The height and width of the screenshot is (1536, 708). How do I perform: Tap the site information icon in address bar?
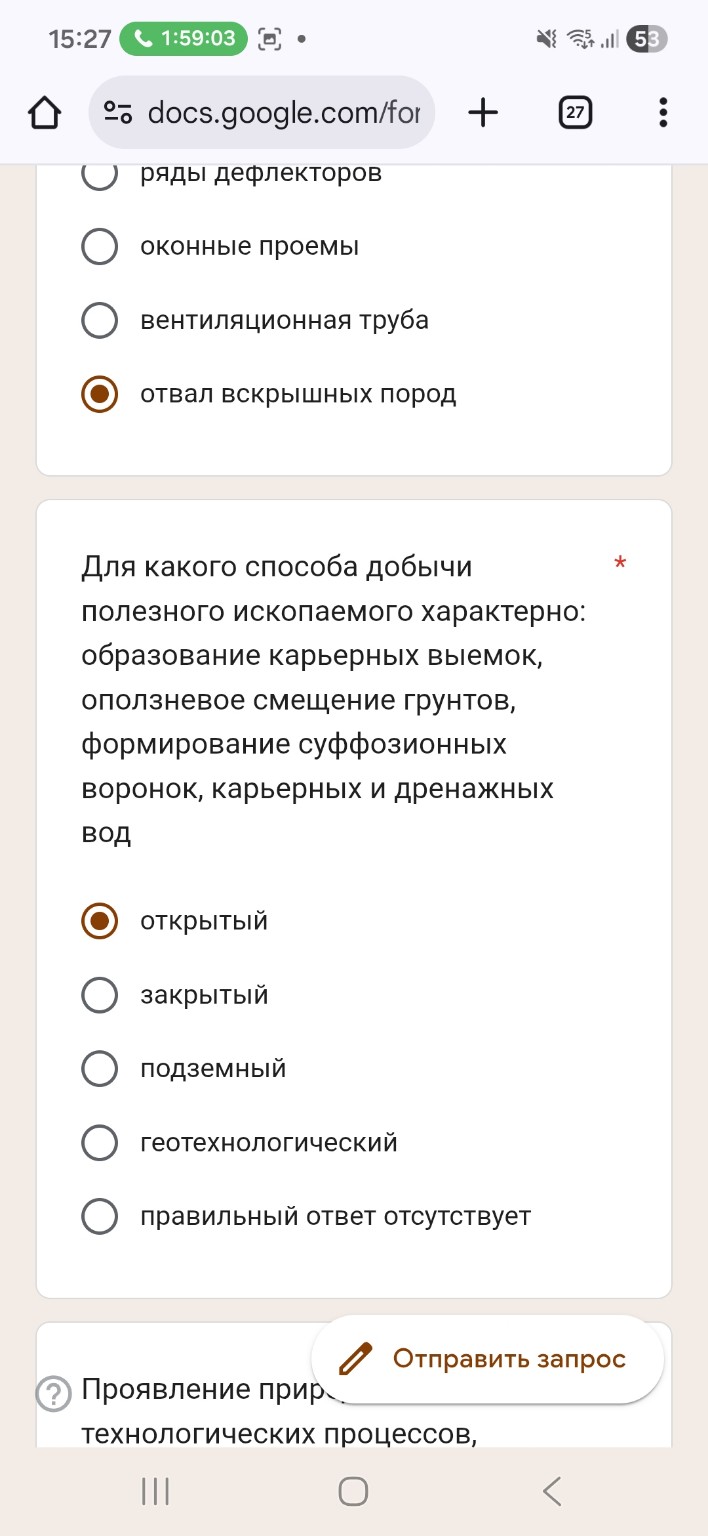pos(117,112)
